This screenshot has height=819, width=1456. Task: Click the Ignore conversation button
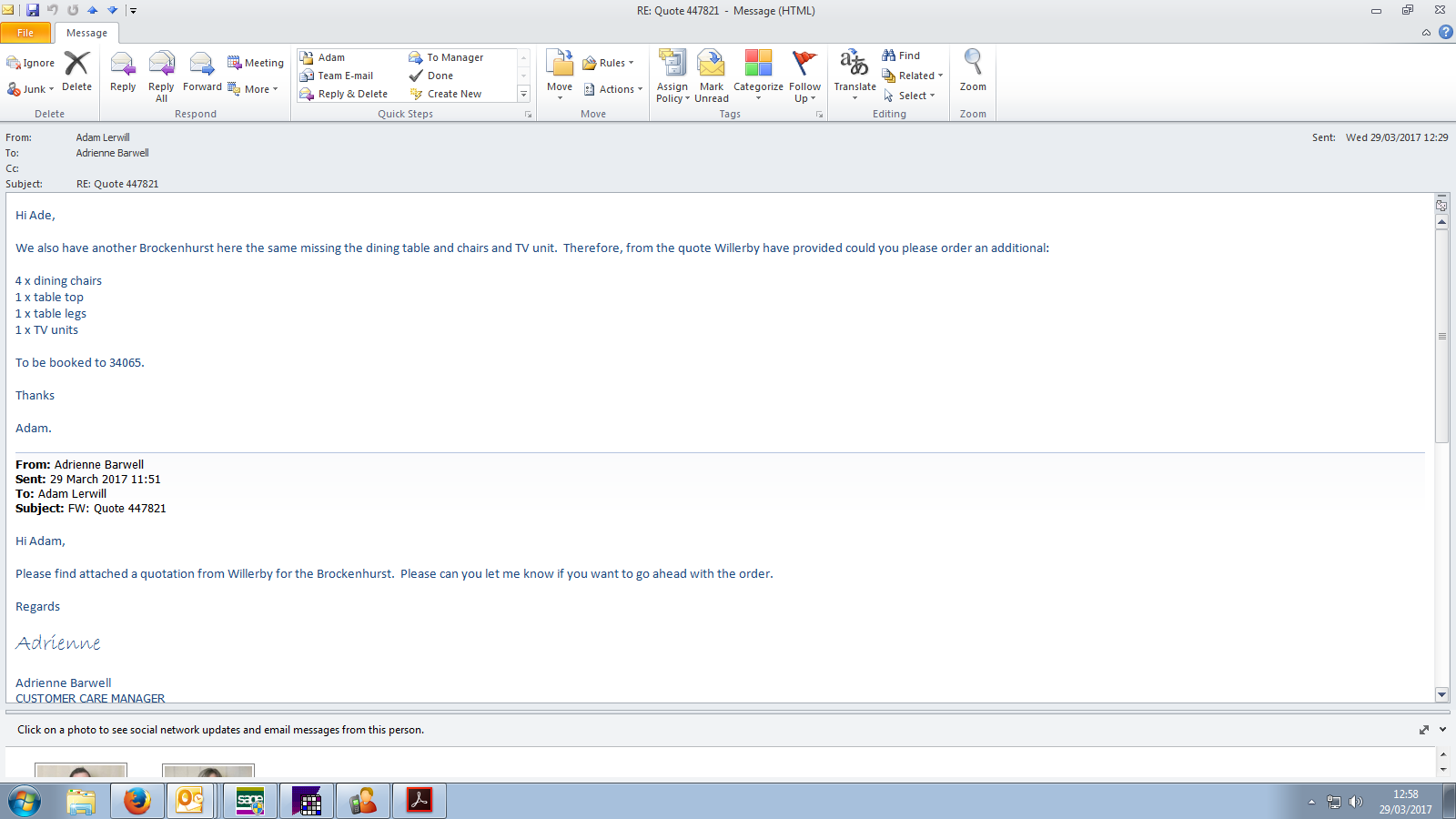coord(31,63)
